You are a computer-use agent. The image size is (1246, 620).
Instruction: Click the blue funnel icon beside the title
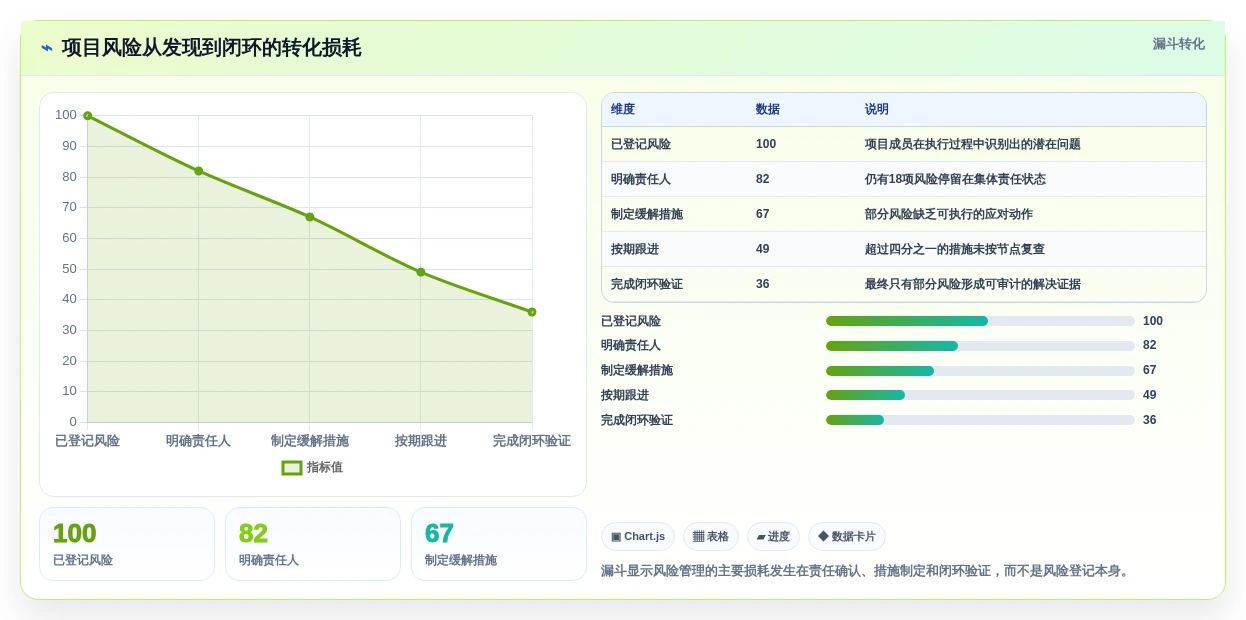[x=47, y=48]
